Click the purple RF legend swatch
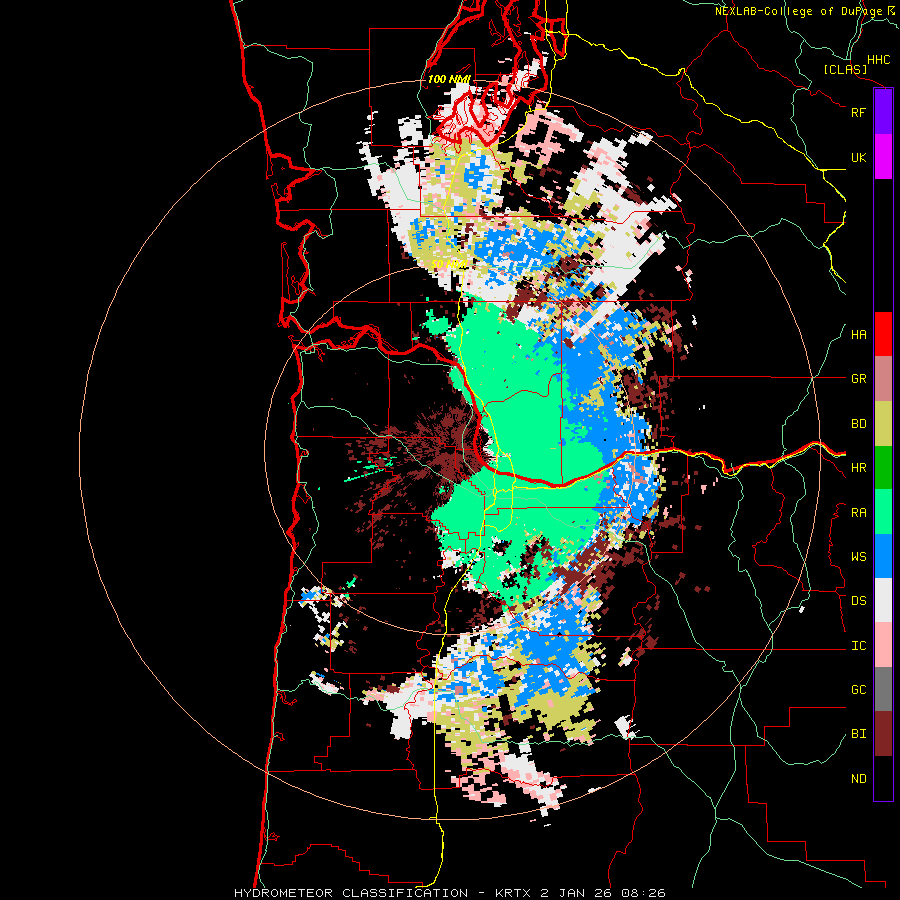 pyautogui.click(x=883, y=112)
